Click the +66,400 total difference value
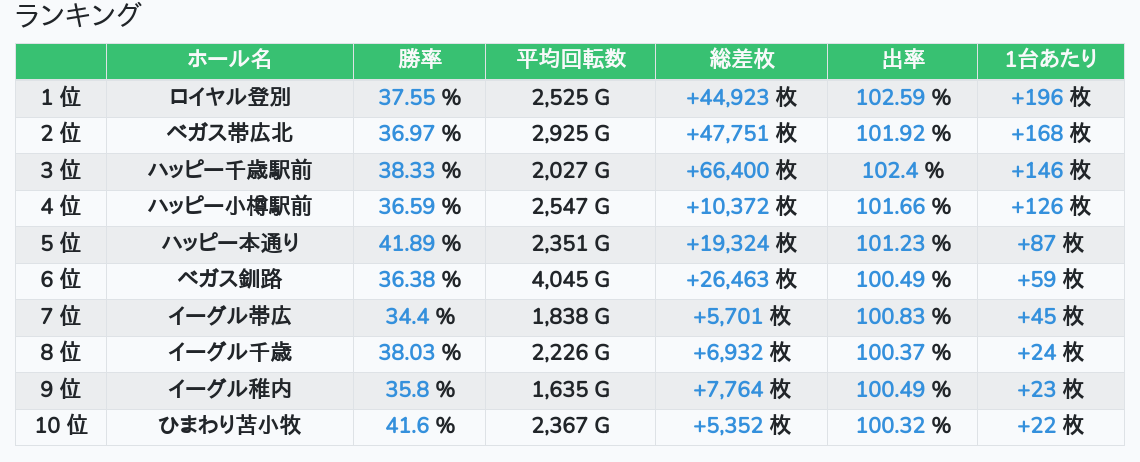This screenshot has height=462, width=1140. click(x=727, y=170)
